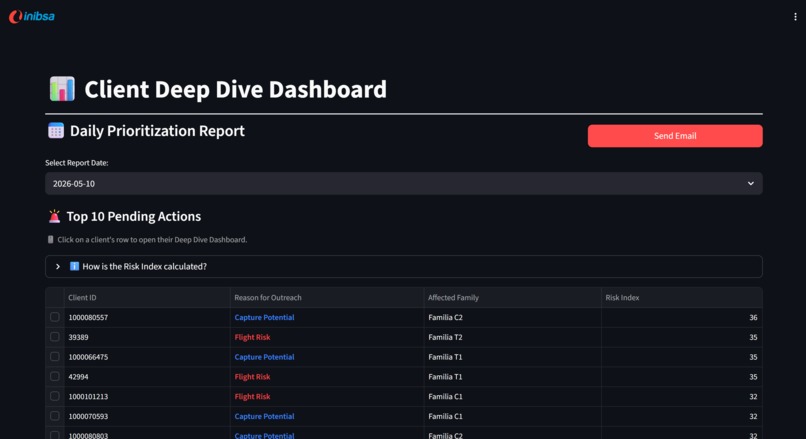
Task: Click client ID 39389
Action: point(78,337)
